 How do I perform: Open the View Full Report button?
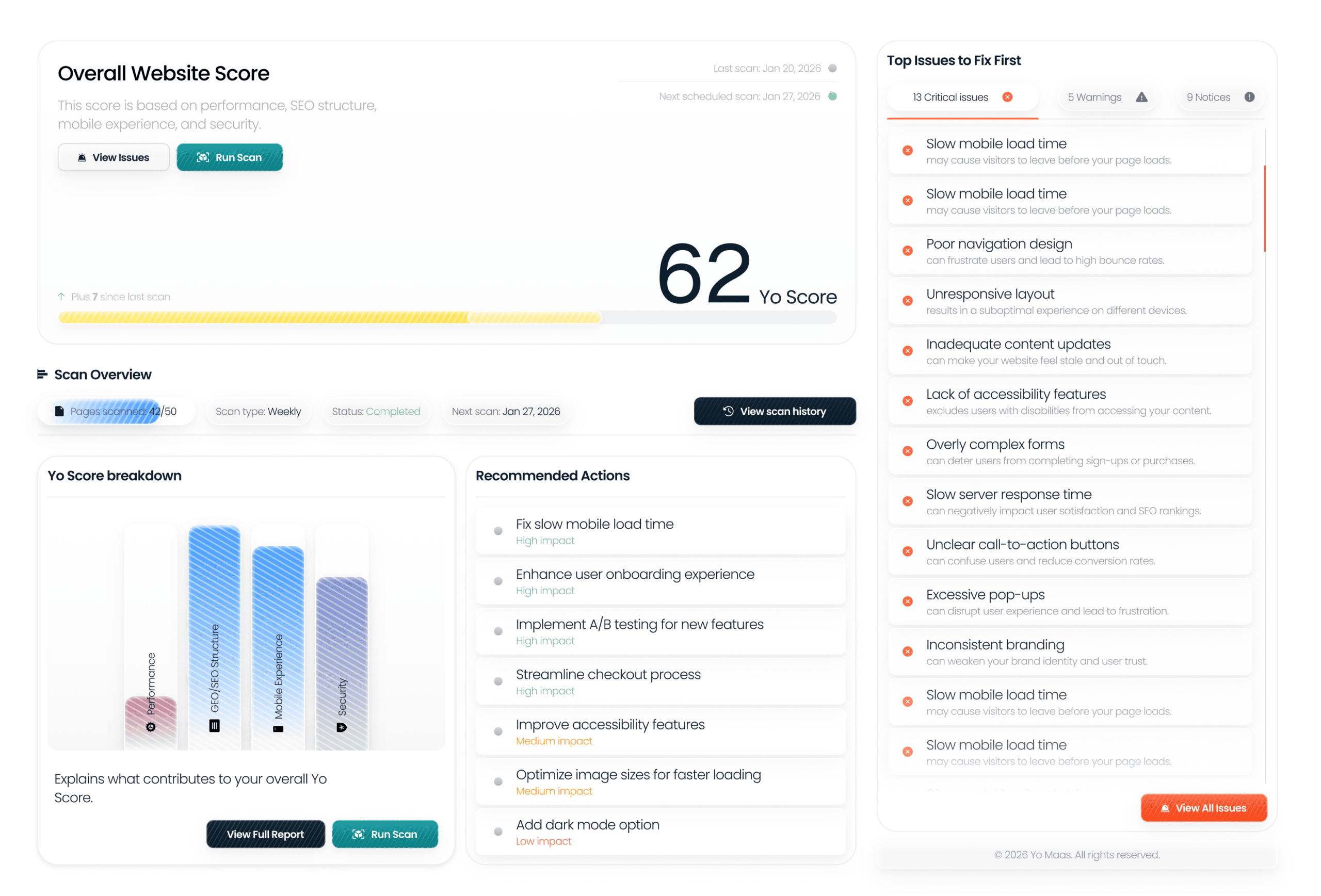[265, 834]
